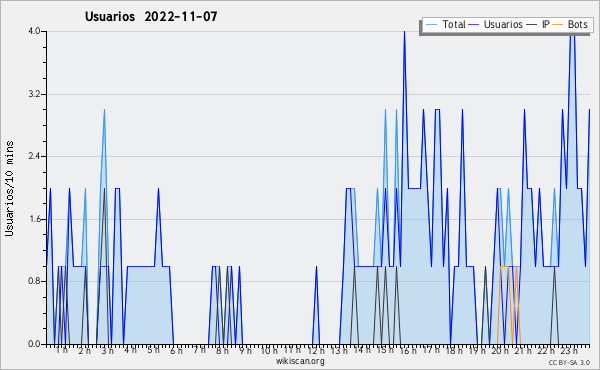Click the '20 h' x-axis label
The width and height of the screenshot is (600, 370).
[500, 350]
